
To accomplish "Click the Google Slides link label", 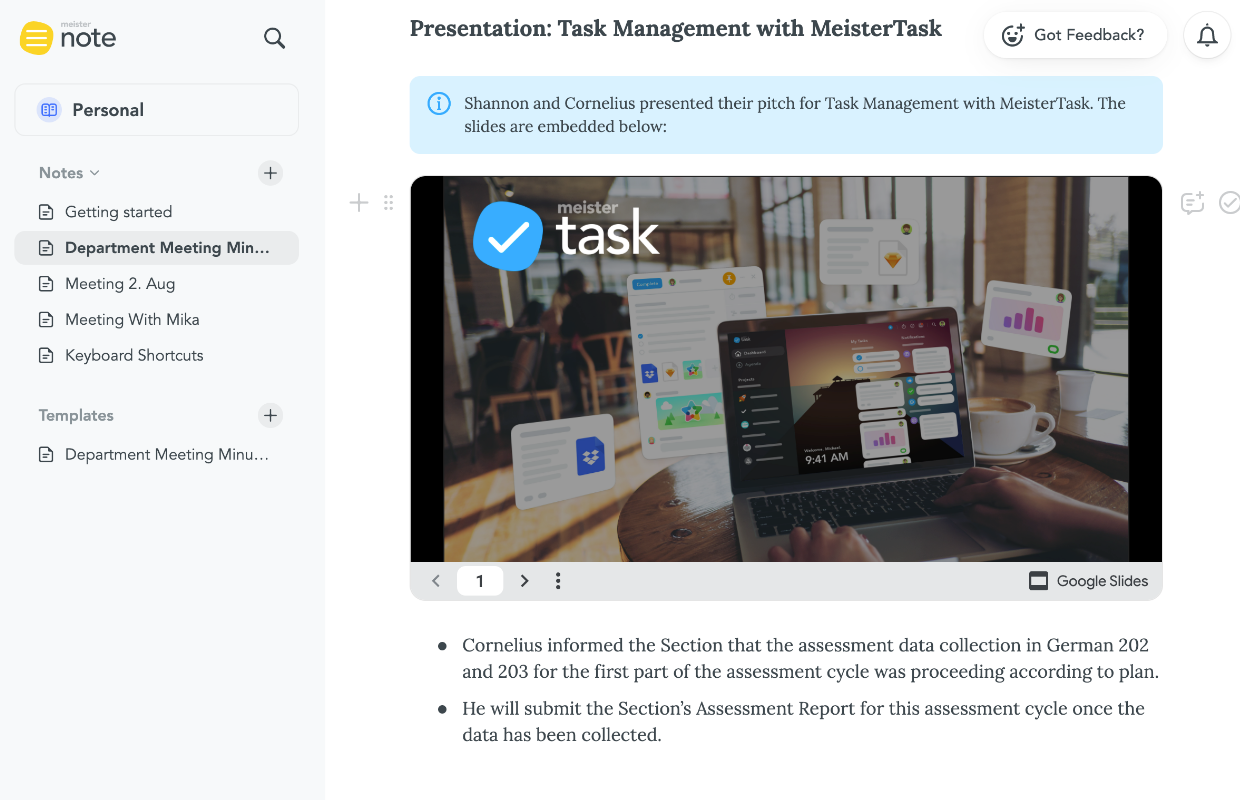I will (1102, 581).
